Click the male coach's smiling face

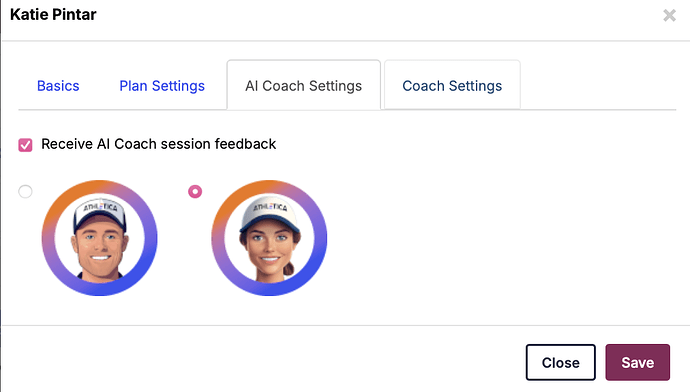click(x=100, y=249)
